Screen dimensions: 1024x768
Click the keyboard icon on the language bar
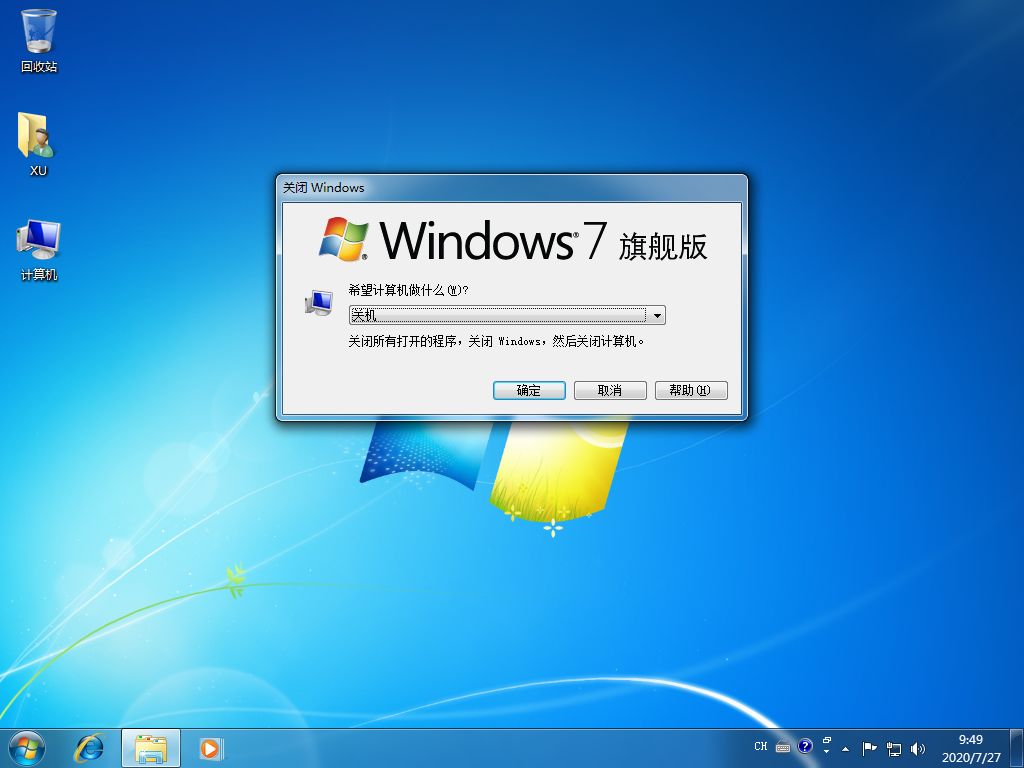coord(783,746)
